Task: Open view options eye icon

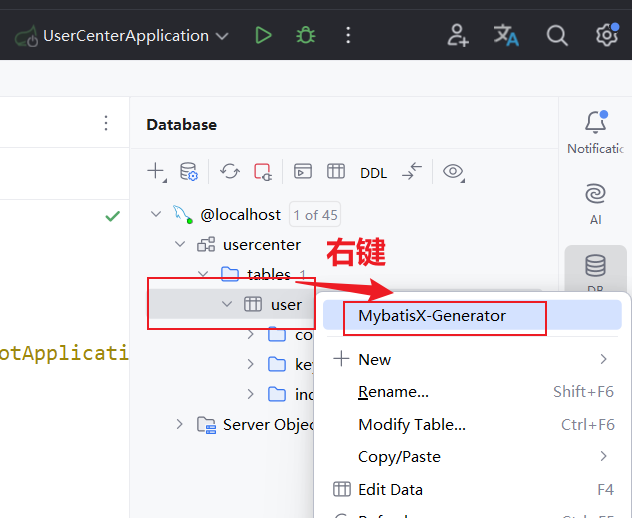Action: (453, 172)
